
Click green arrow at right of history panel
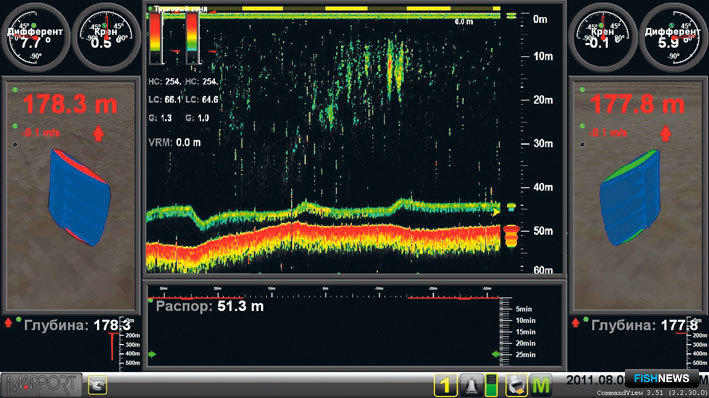[496, 354]
